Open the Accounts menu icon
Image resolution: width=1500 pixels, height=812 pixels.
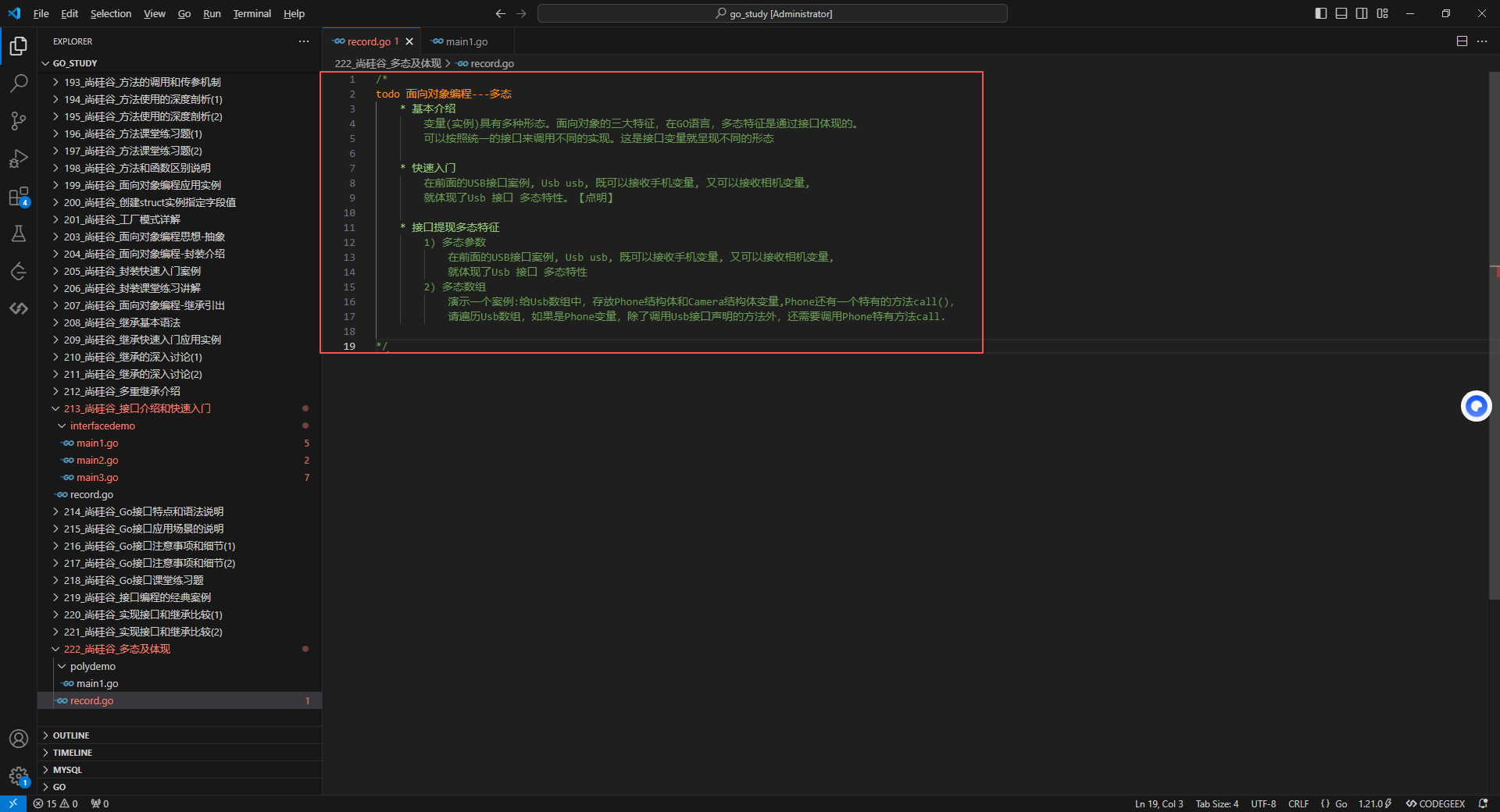click(x=19, y=739)
